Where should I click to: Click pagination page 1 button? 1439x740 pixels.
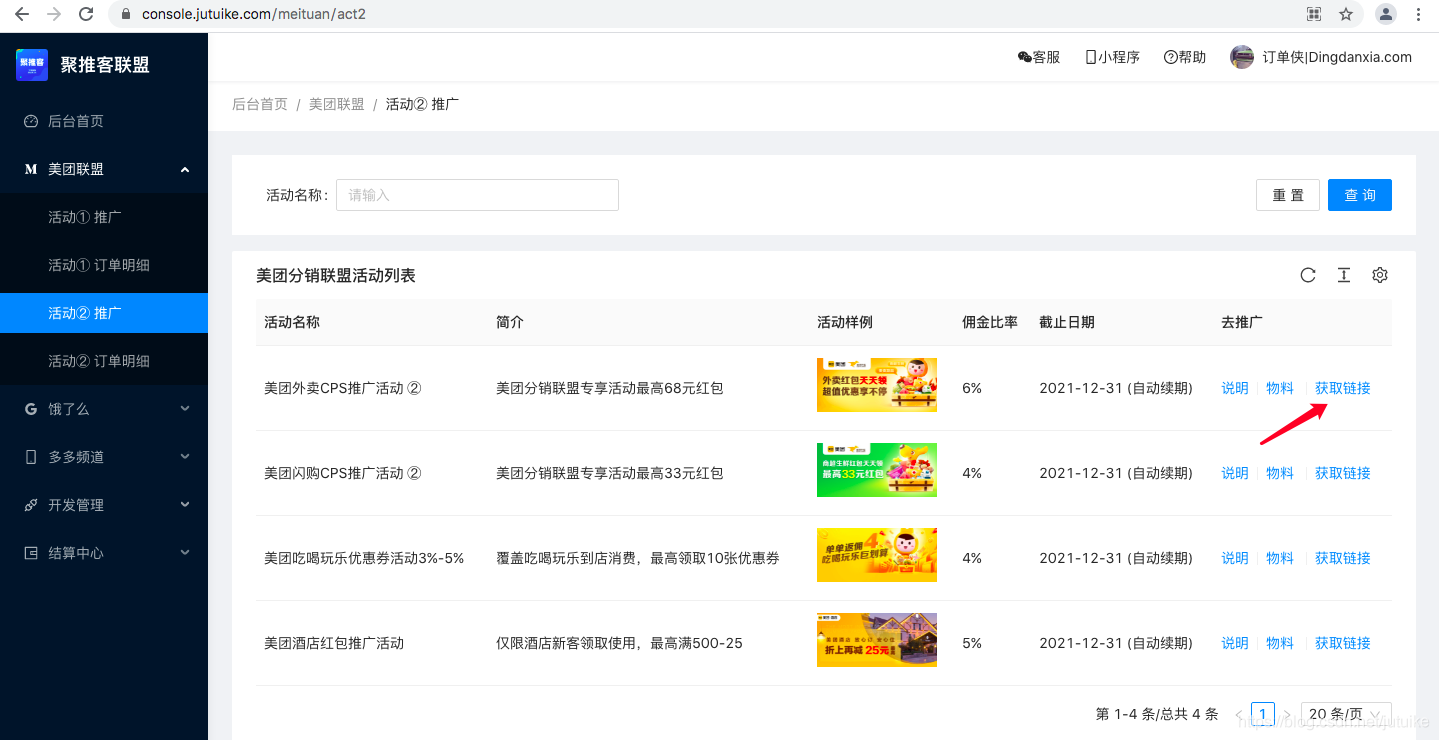click(x=1263, y=714)
